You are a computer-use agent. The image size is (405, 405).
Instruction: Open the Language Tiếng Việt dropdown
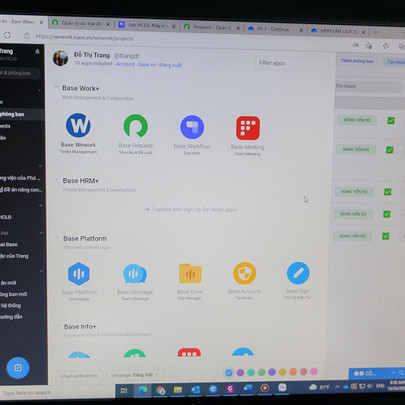(x=134, y=375)
